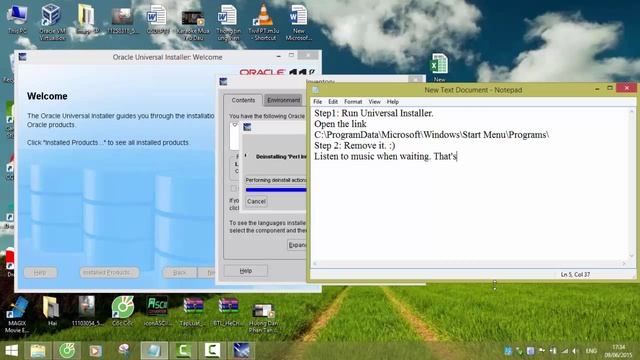
Task: Open the BTL_HeCh WinRAR archive
Action: point(228,311)
